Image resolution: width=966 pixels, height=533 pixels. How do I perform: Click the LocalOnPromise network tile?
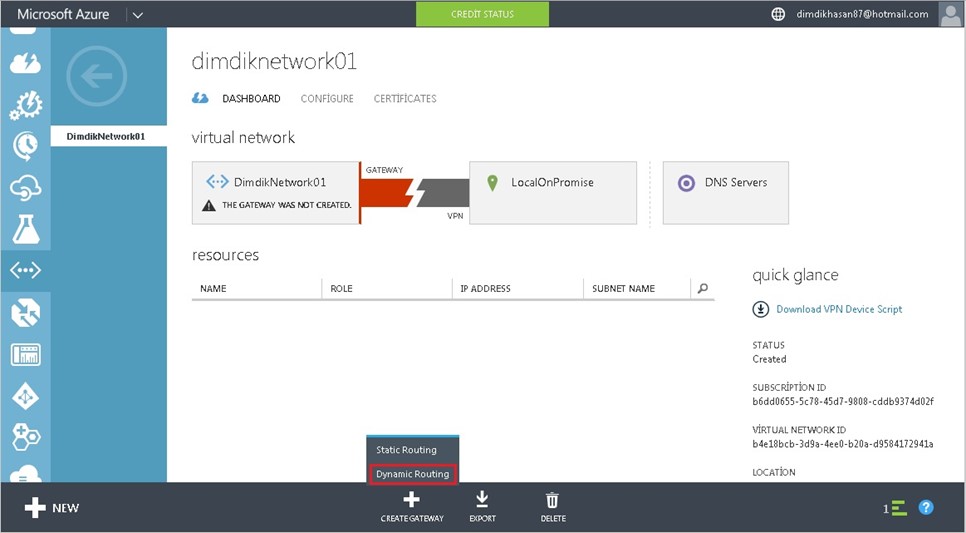[x=553, y=193]
